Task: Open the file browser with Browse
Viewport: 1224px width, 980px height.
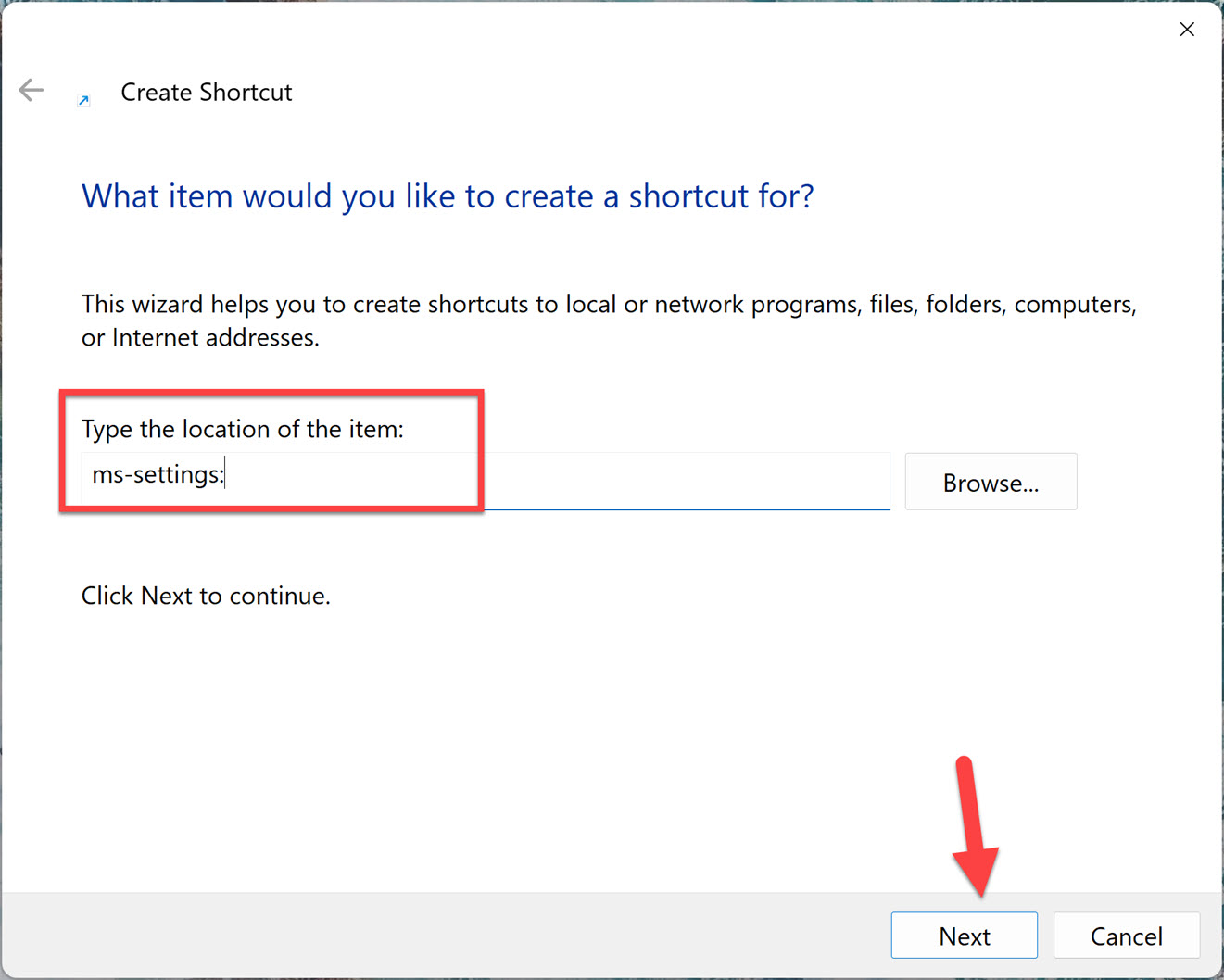Action: point(991,482)
